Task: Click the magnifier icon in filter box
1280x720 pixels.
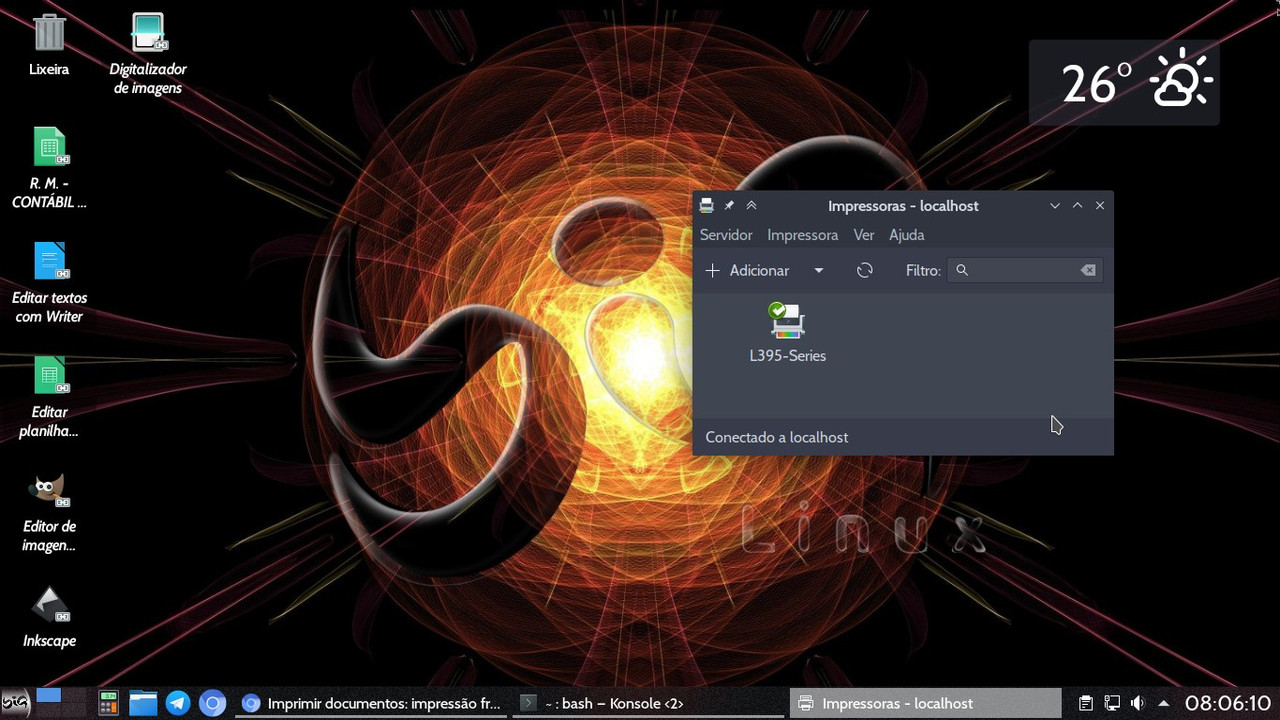Action: [962, 270]
